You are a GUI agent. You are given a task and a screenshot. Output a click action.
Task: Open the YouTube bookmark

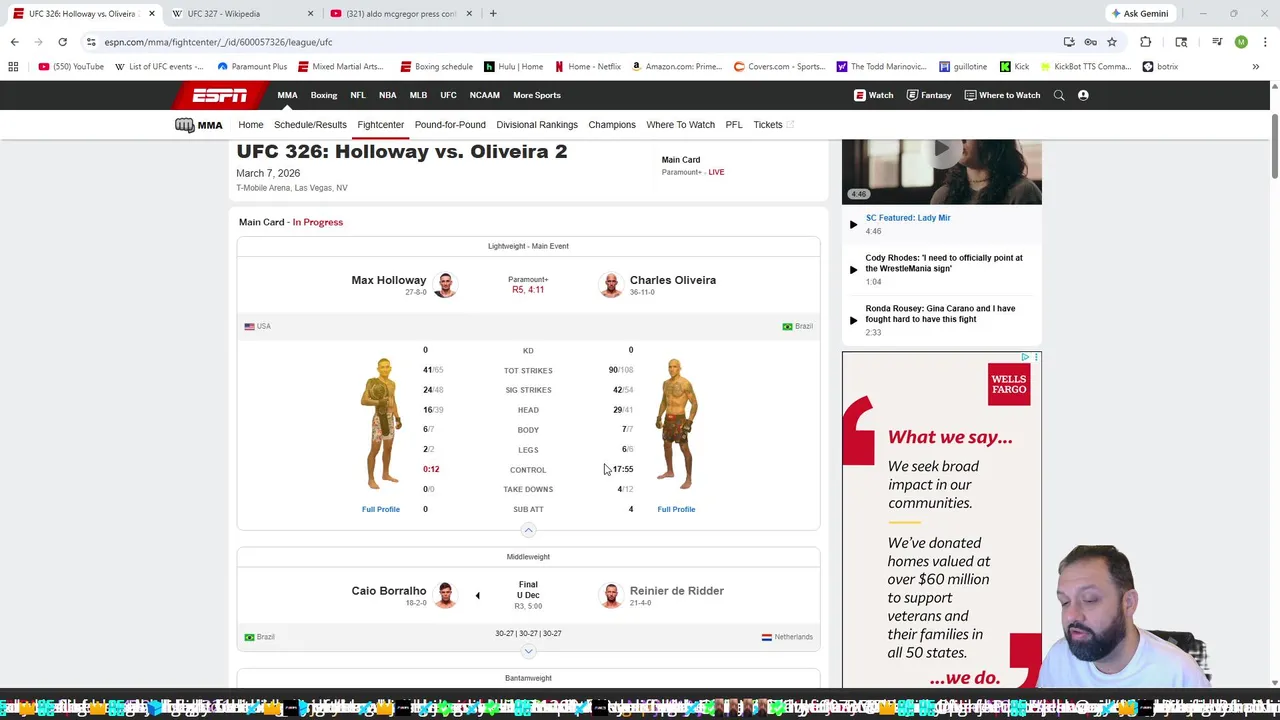(x=71, y=67)
